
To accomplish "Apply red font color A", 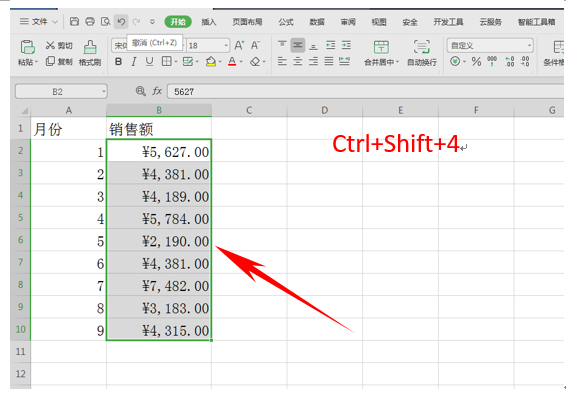I will pos(232,62).
